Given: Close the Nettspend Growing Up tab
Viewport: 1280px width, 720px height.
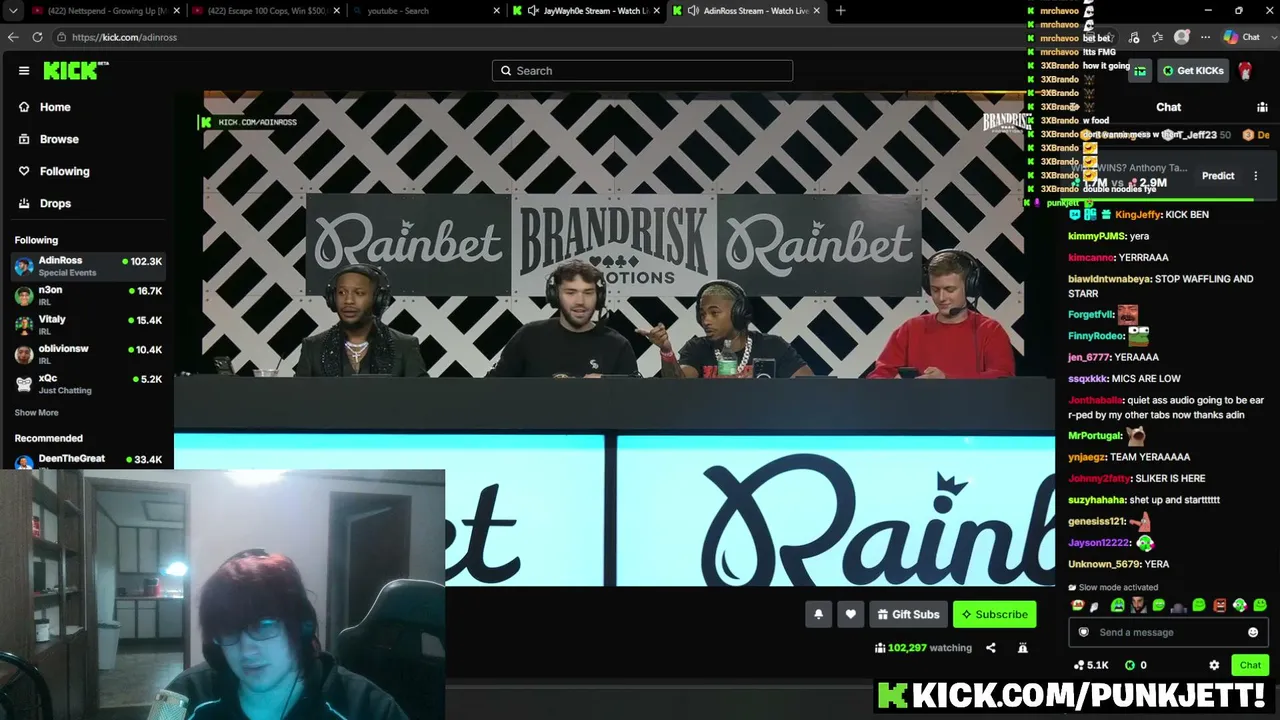Looking at the screenshot, I should [x=177, y=11].
